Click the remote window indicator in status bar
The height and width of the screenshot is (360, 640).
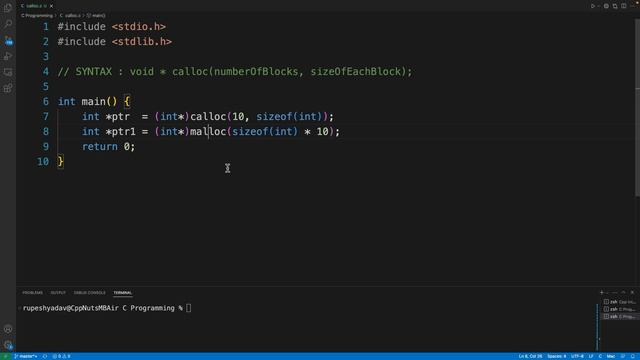tap(5, 356)
